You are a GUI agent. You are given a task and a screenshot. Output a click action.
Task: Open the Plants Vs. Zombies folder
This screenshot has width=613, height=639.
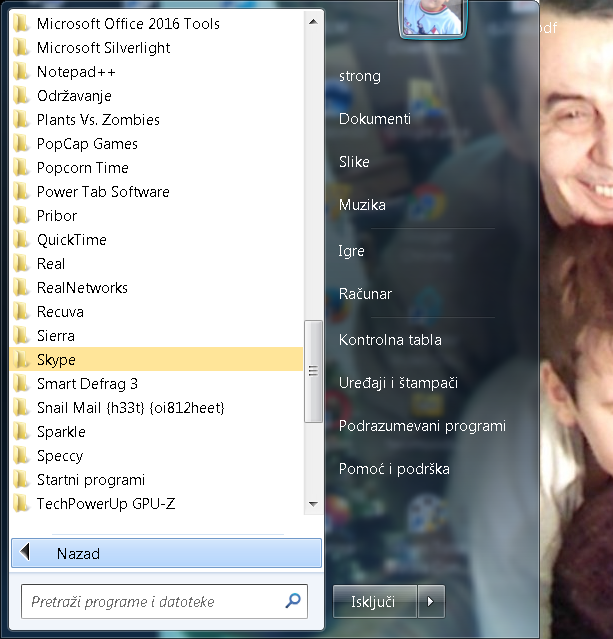coord(156,120)
